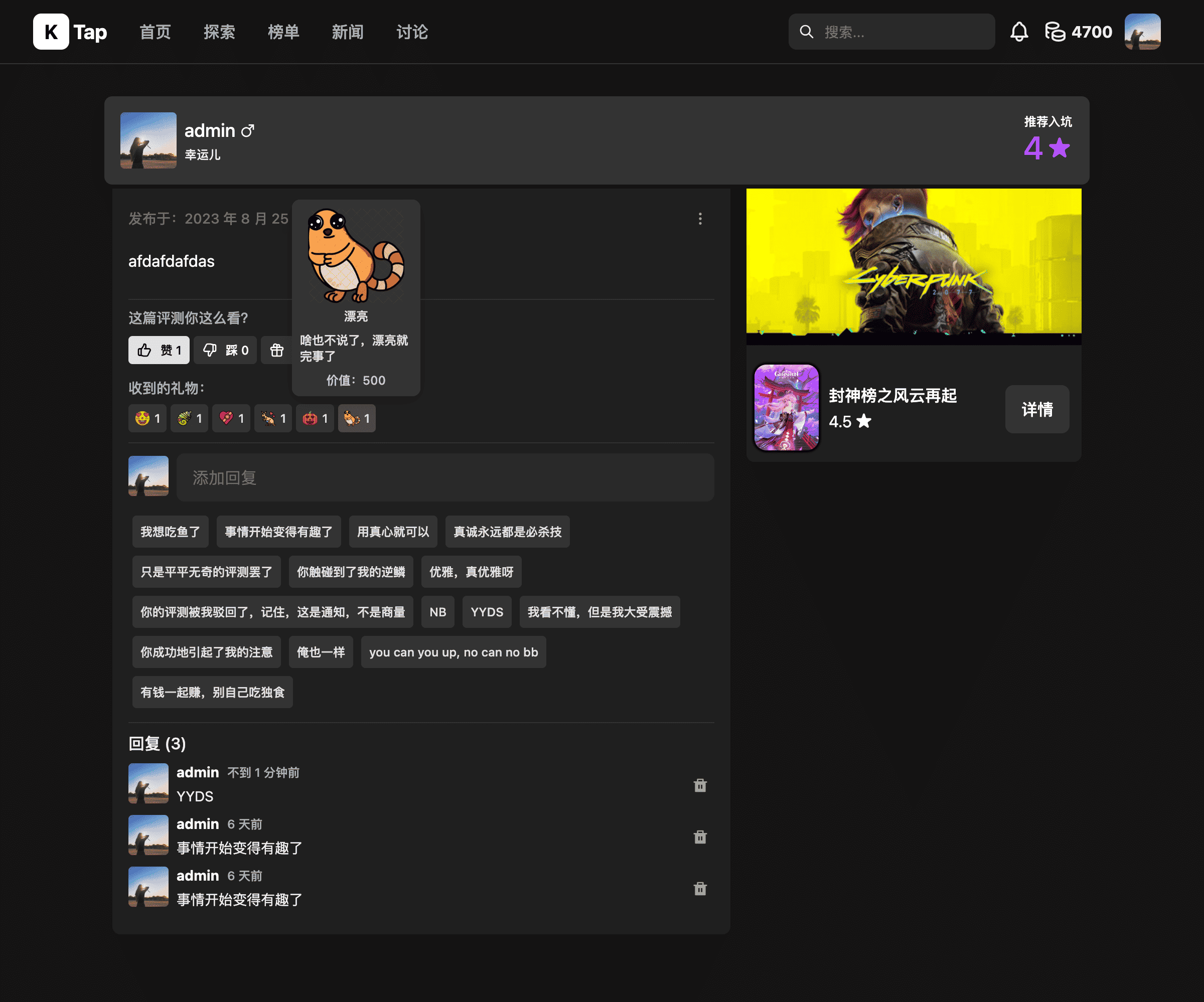Click the 详情 button
The image size is (1204, 1002).
1036,409
